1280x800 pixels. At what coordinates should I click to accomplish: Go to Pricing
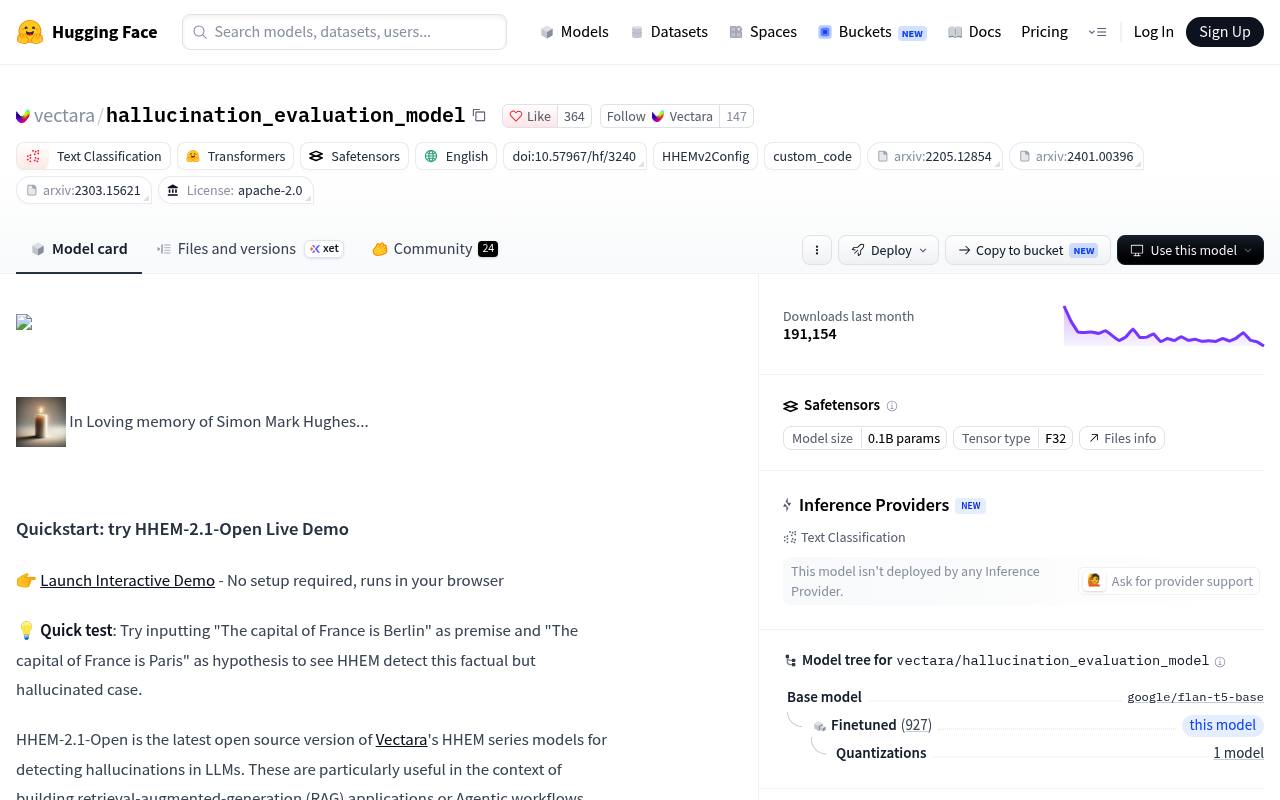1044,32
